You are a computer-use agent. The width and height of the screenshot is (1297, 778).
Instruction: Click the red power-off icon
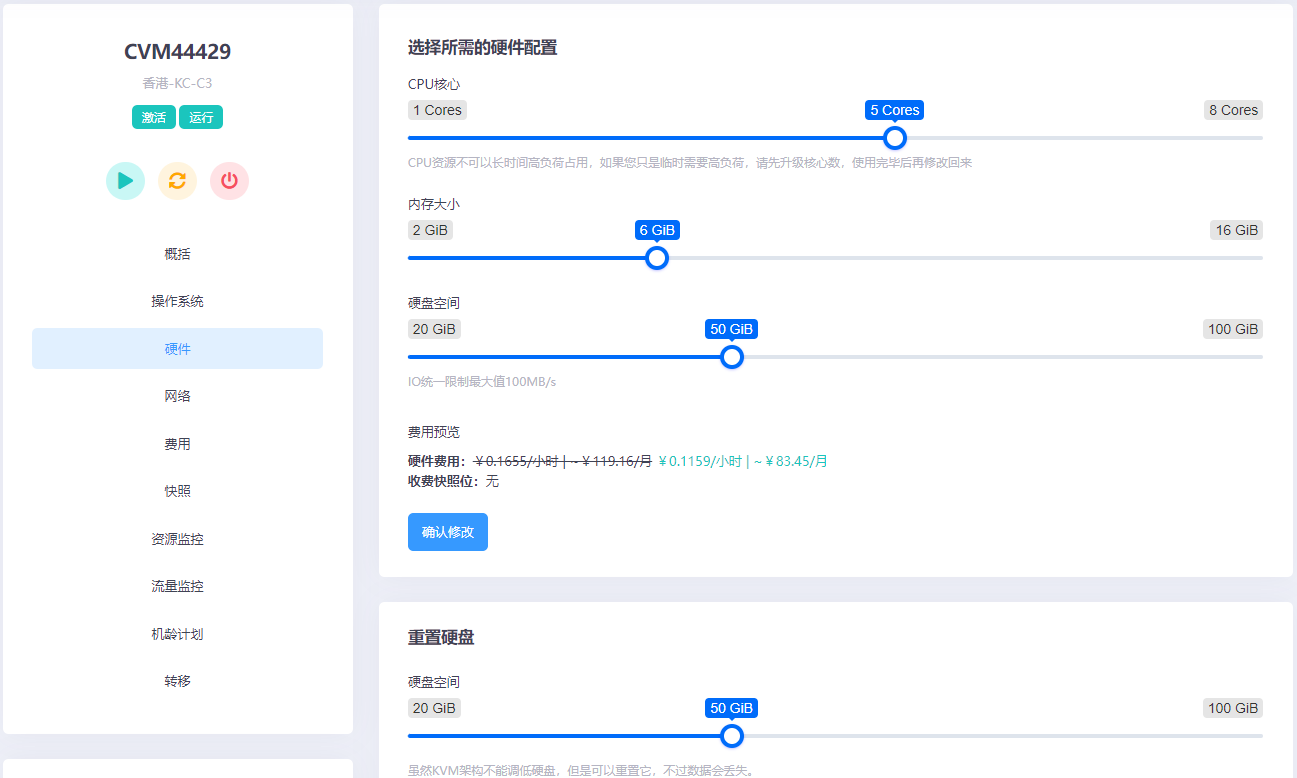tap(229, 180)
